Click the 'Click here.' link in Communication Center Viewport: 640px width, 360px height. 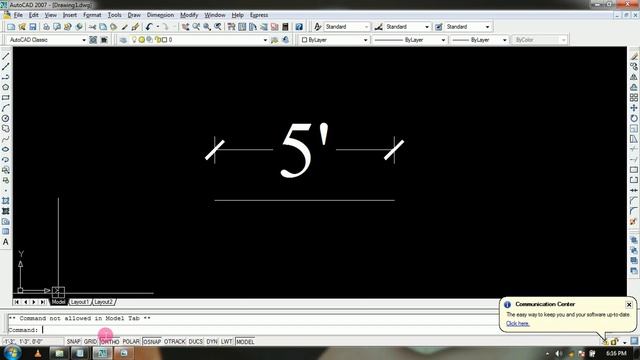click(x=518, y=324)
